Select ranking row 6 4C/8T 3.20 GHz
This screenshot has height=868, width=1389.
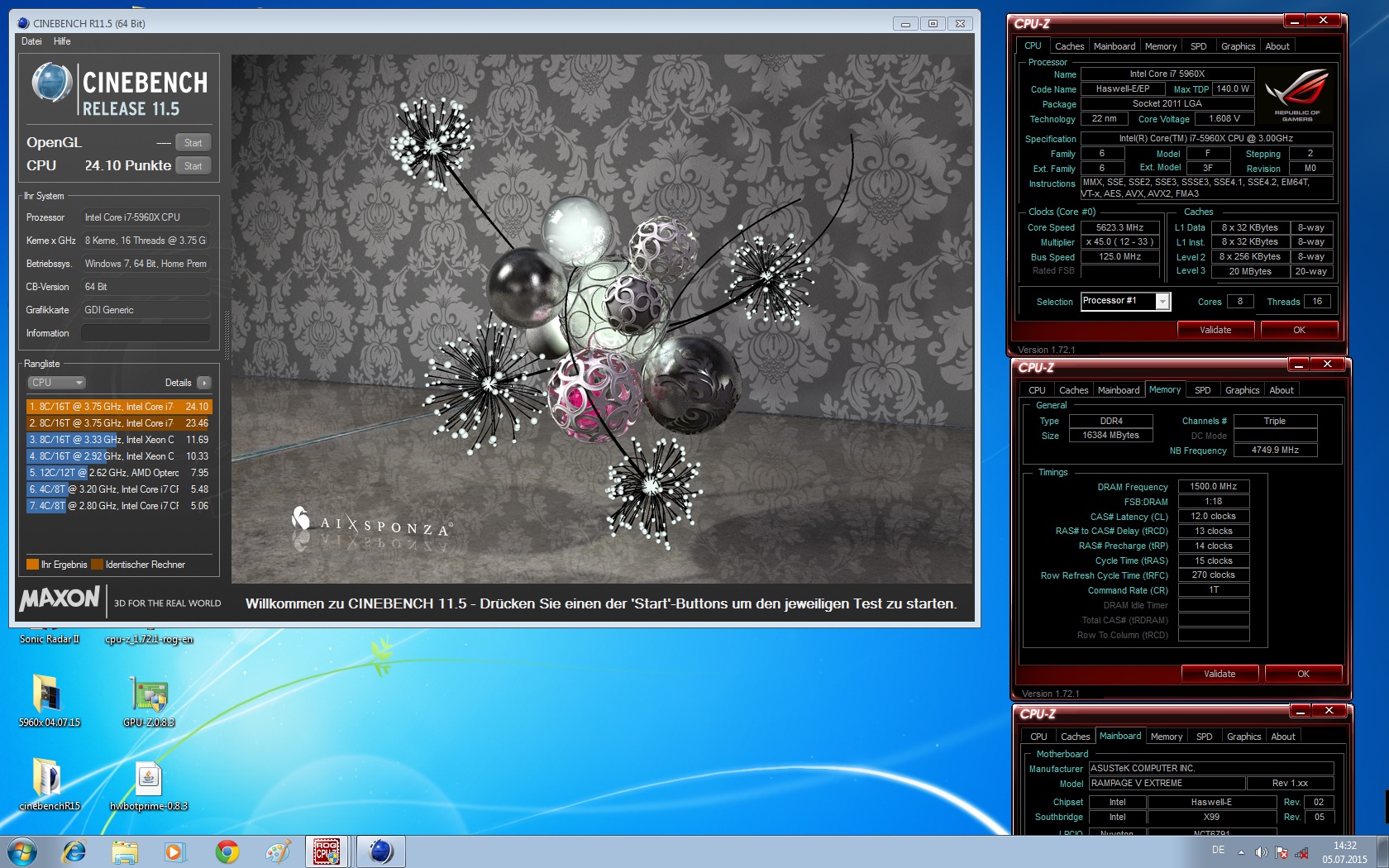pos(119,489)
